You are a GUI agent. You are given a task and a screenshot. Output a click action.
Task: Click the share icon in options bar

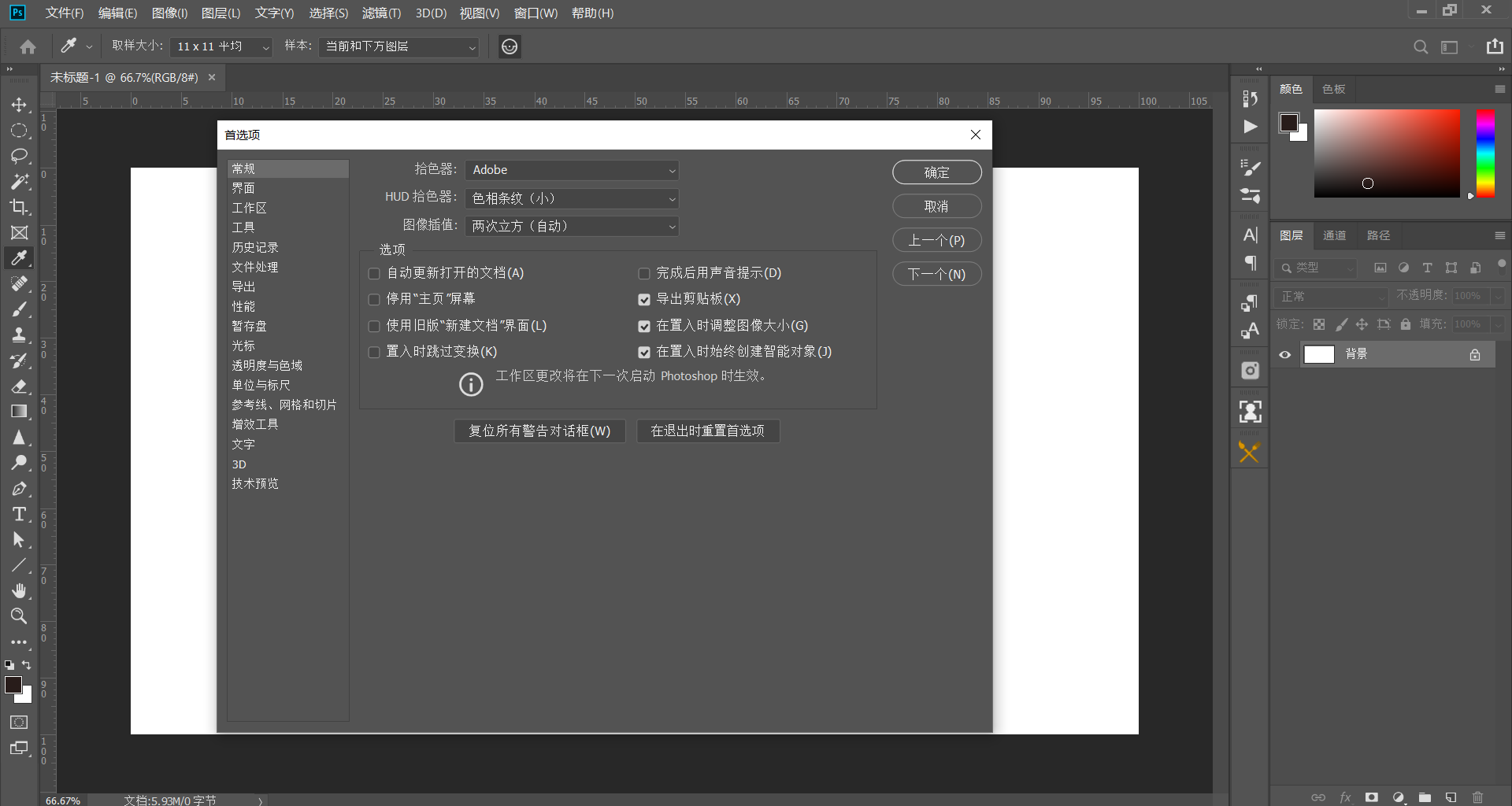[1495, 46]
